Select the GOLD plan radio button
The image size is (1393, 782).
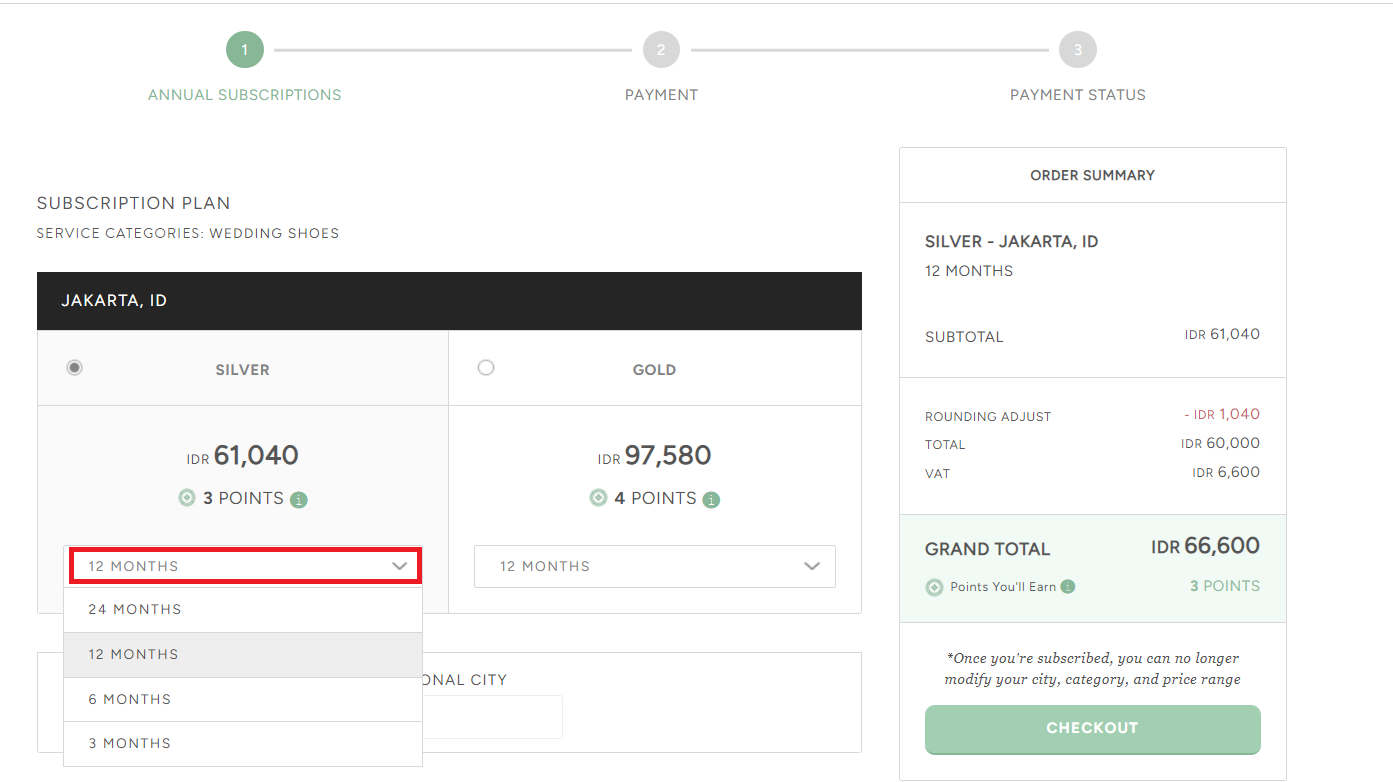pyautogui.click(x=486, y=368)
